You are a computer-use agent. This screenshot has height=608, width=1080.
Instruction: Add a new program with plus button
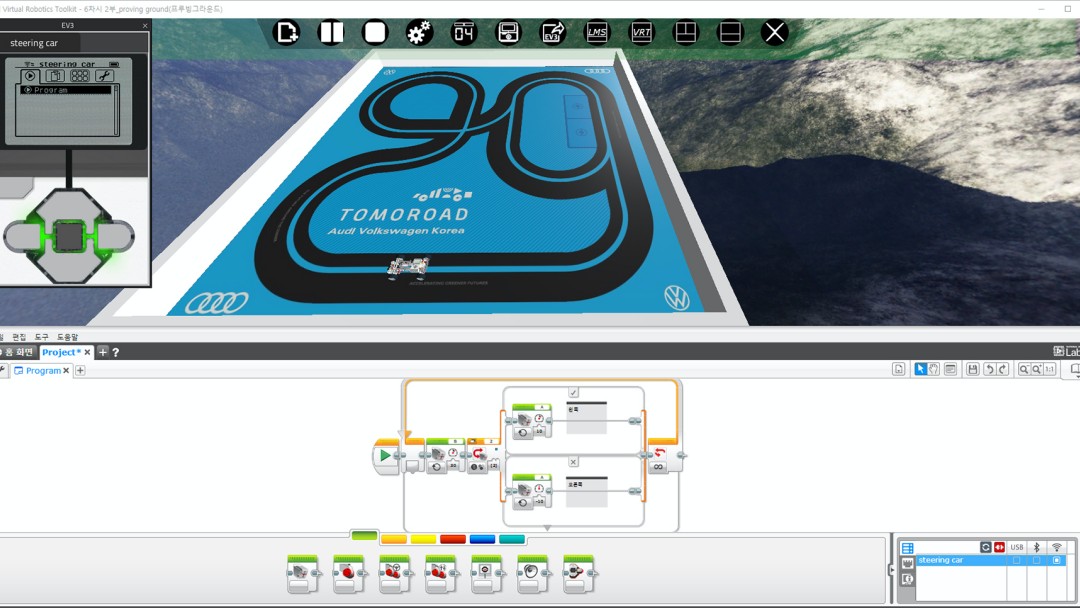[x=80, y=370]
